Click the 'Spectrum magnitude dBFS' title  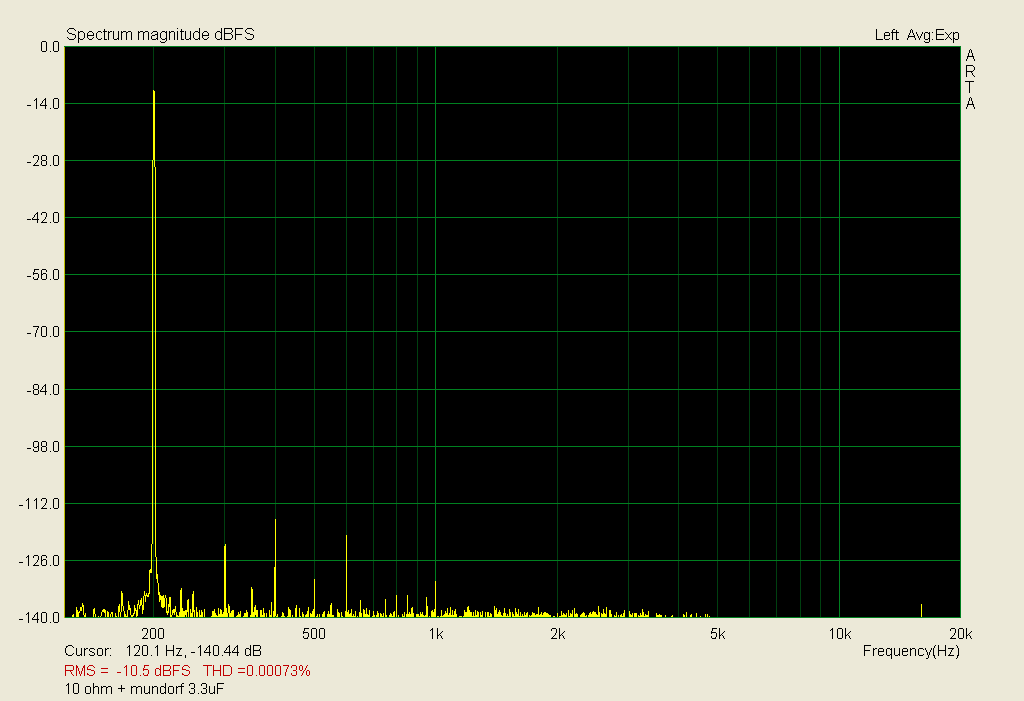pyautogui.click(x=160, y=35)
